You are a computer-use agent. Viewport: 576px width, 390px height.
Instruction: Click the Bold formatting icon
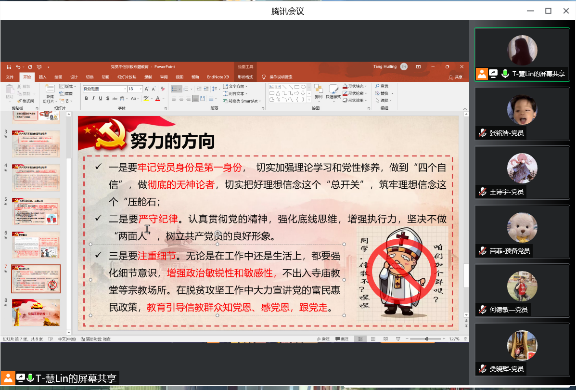pyautogui.click(x=86, y=98)
